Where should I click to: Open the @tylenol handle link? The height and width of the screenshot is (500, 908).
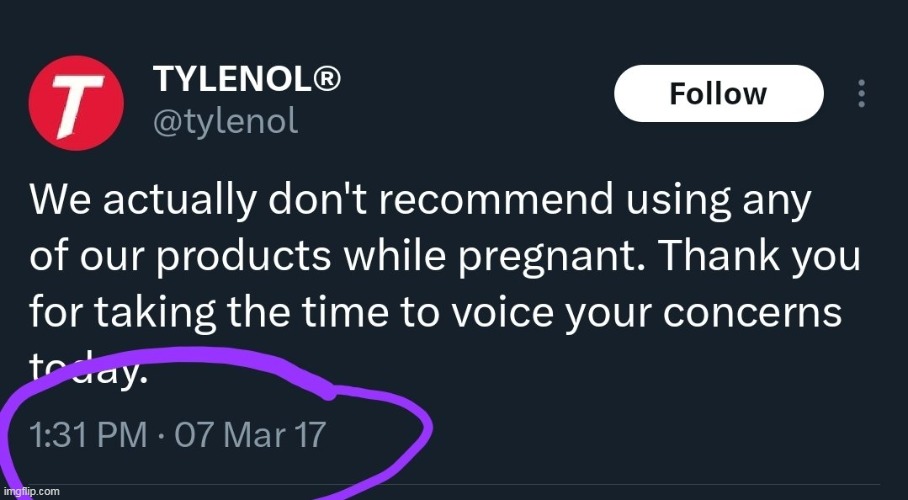tap(225, 121)
